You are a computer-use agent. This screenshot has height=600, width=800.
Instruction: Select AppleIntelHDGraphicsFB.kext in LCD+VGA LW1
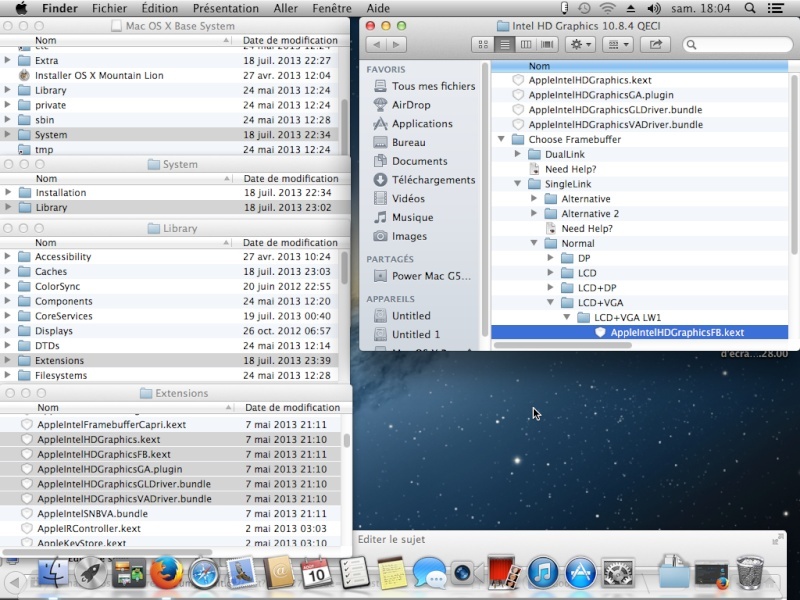640,332
